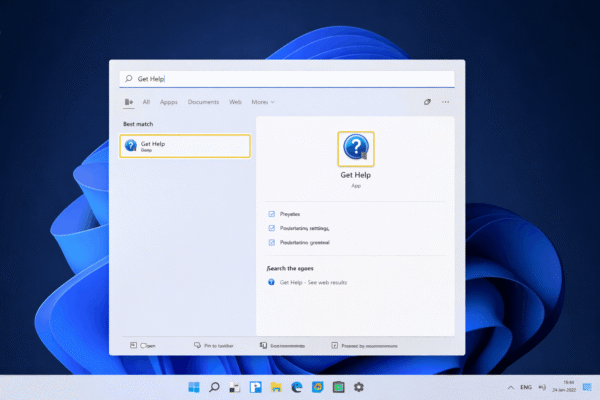Open the green-screen app icon on the taskbar
Viewport: 600px width, 400px height.
click(338, 387)
